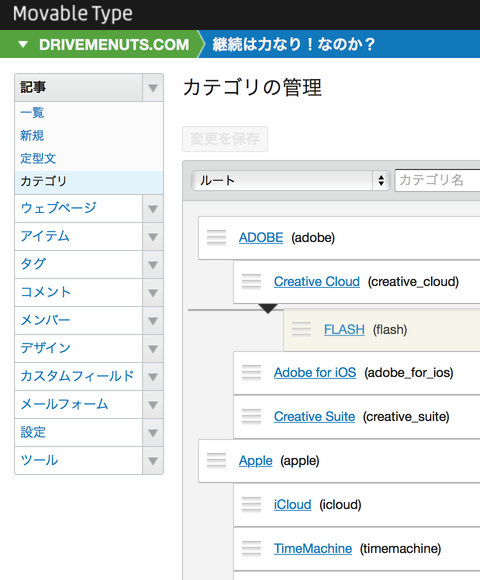
Task: Click the 記事 menu header
Action: 78,88
